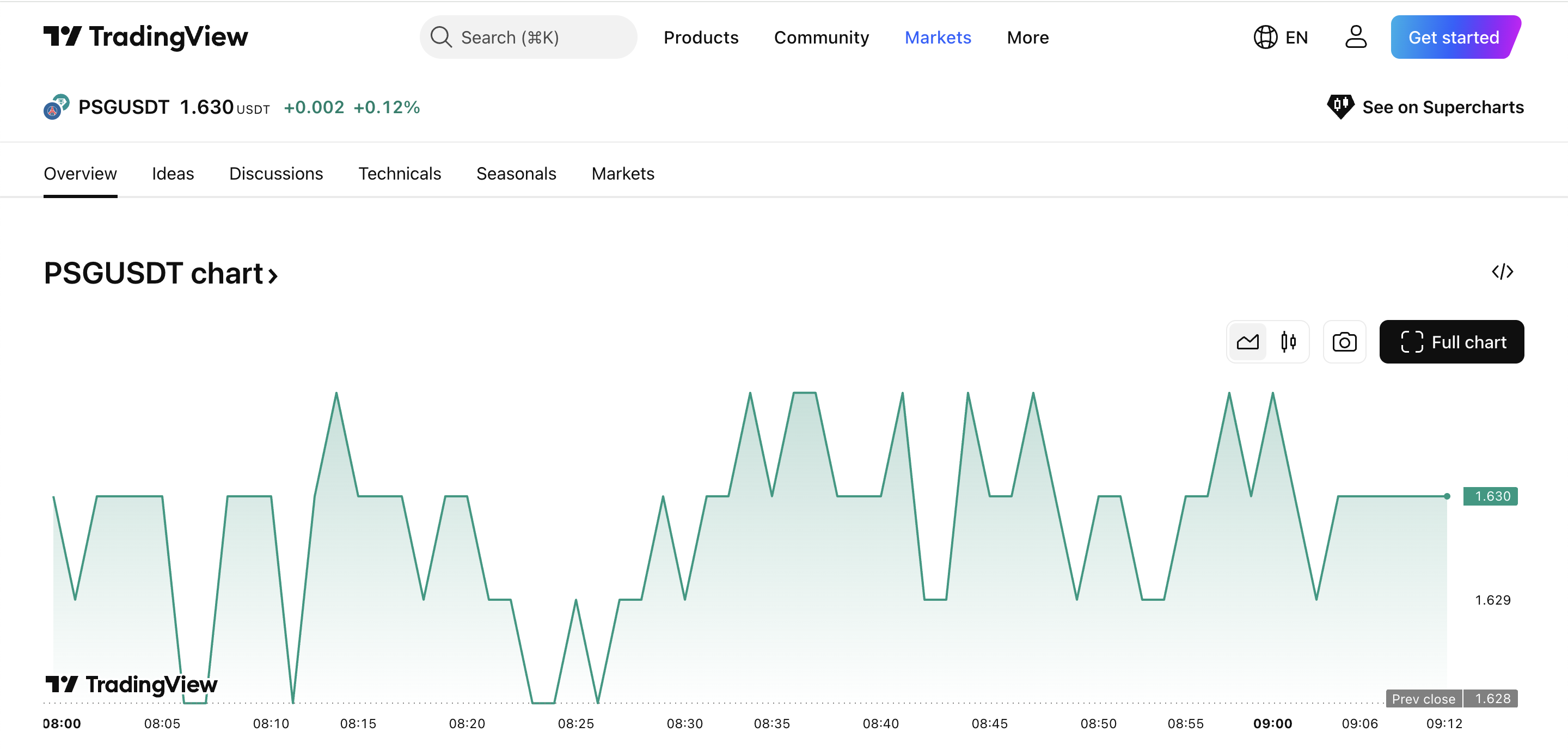Switch to the Seasonals tab
The height and width of the screenshot is (751, 1568).
(516, 174)
